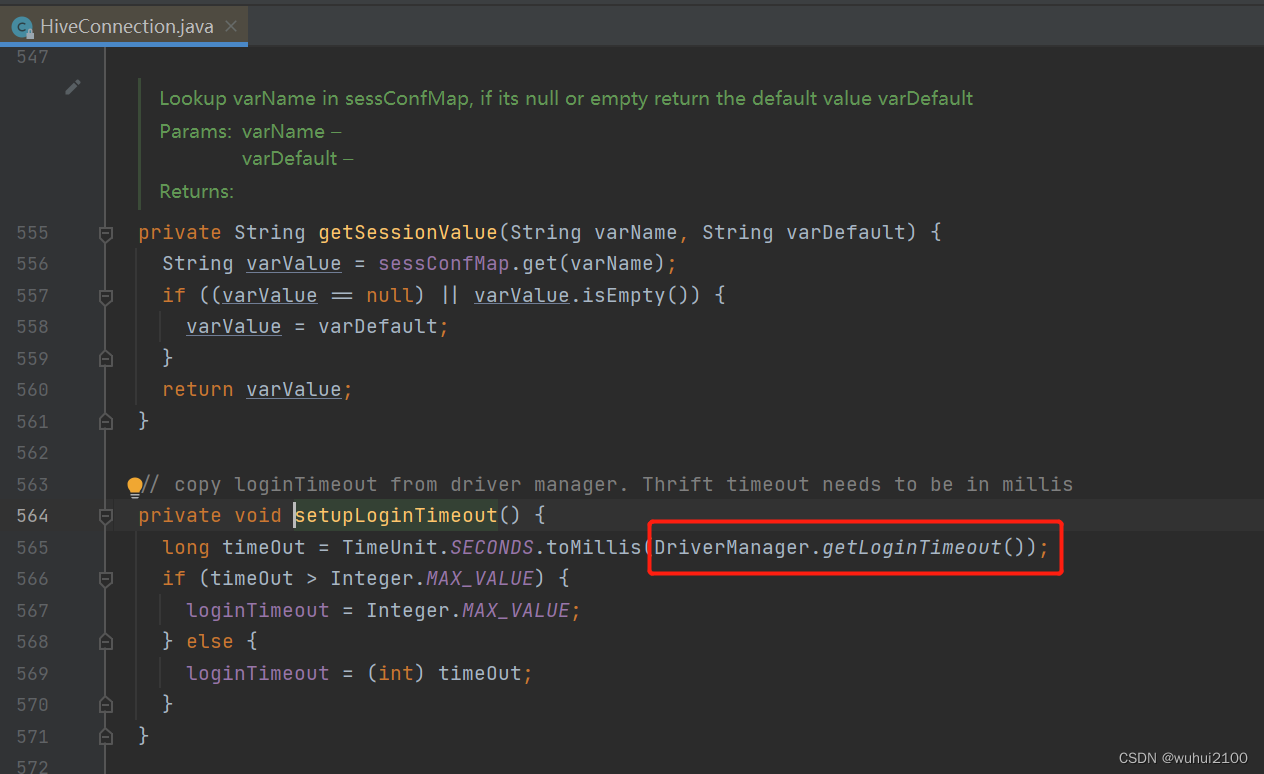Click 'varDefault –' in the doc comment
The height and width of the screenshot is (774, 1264).
coord(297,158)
